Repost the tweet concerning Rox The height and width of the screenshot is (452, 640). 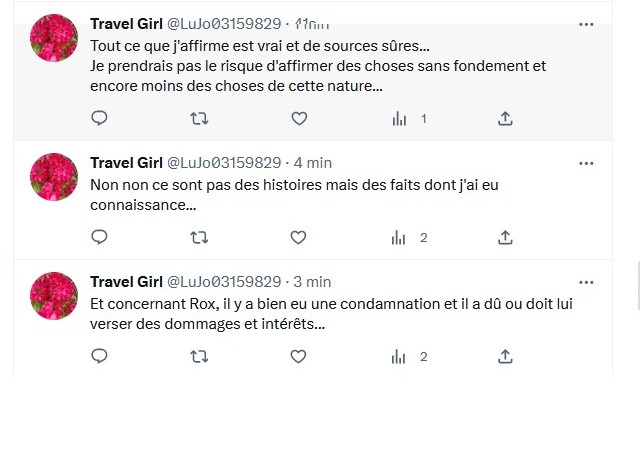point(199,356)
